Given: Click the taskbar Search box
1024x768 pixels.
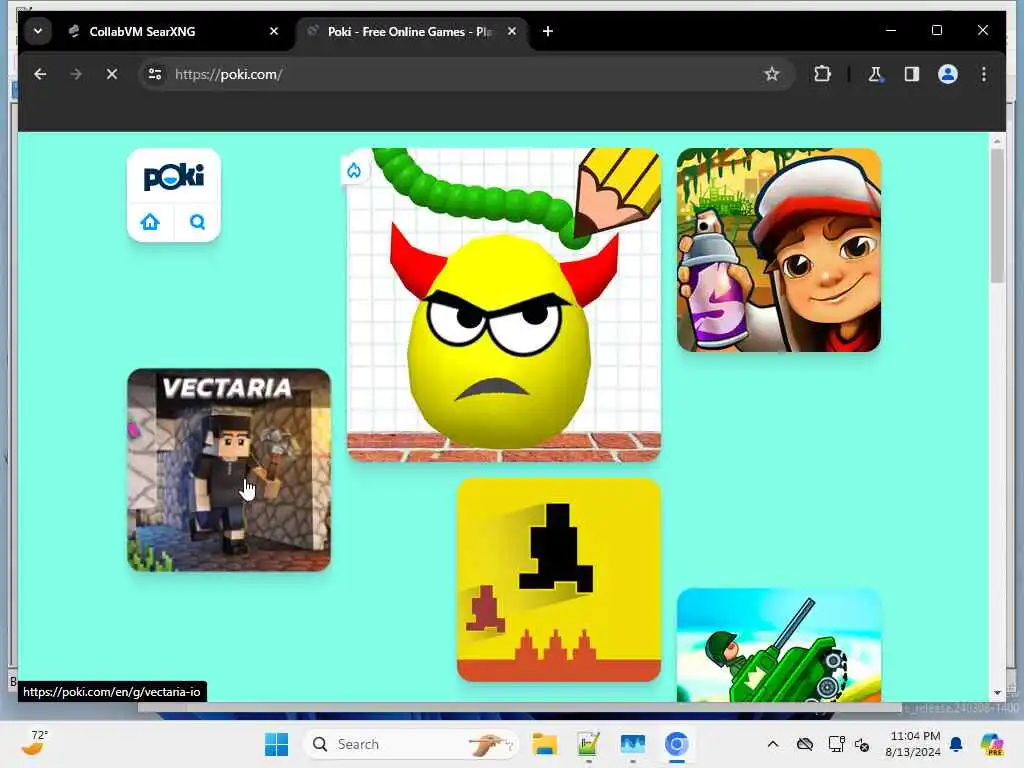Looking at the screenshot, I should click(x=411, y=744).
